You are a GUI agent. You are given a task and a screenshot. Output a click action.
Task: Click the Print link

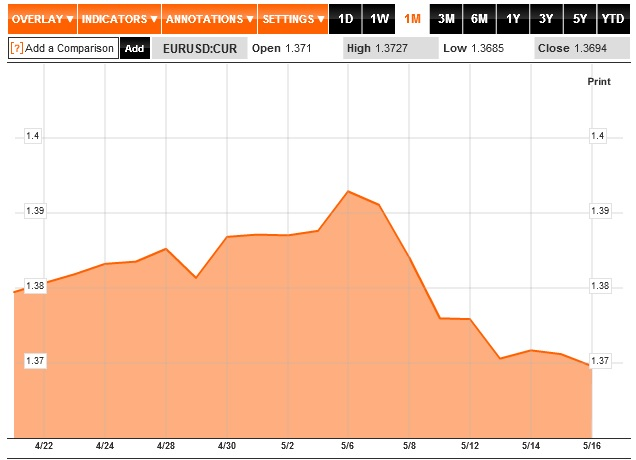click(x=598, y=81)
